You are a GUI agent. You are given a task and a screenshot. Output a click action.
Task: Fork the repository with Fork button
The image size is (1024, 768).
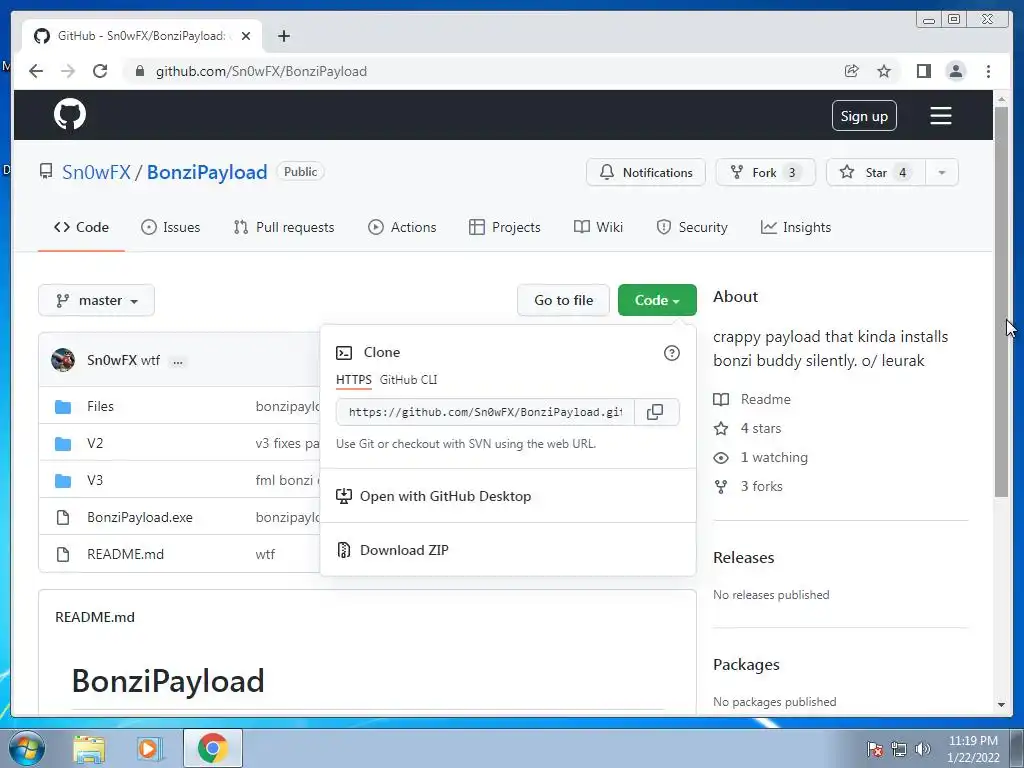765,172
